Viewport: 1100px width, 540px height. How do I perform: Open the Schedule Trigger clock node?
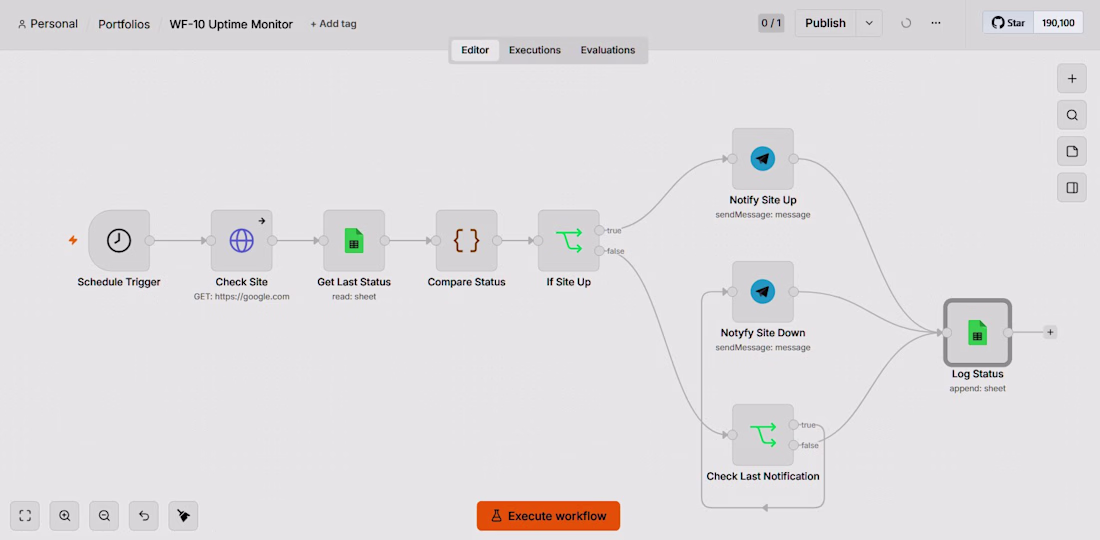[x=119, y=241]
